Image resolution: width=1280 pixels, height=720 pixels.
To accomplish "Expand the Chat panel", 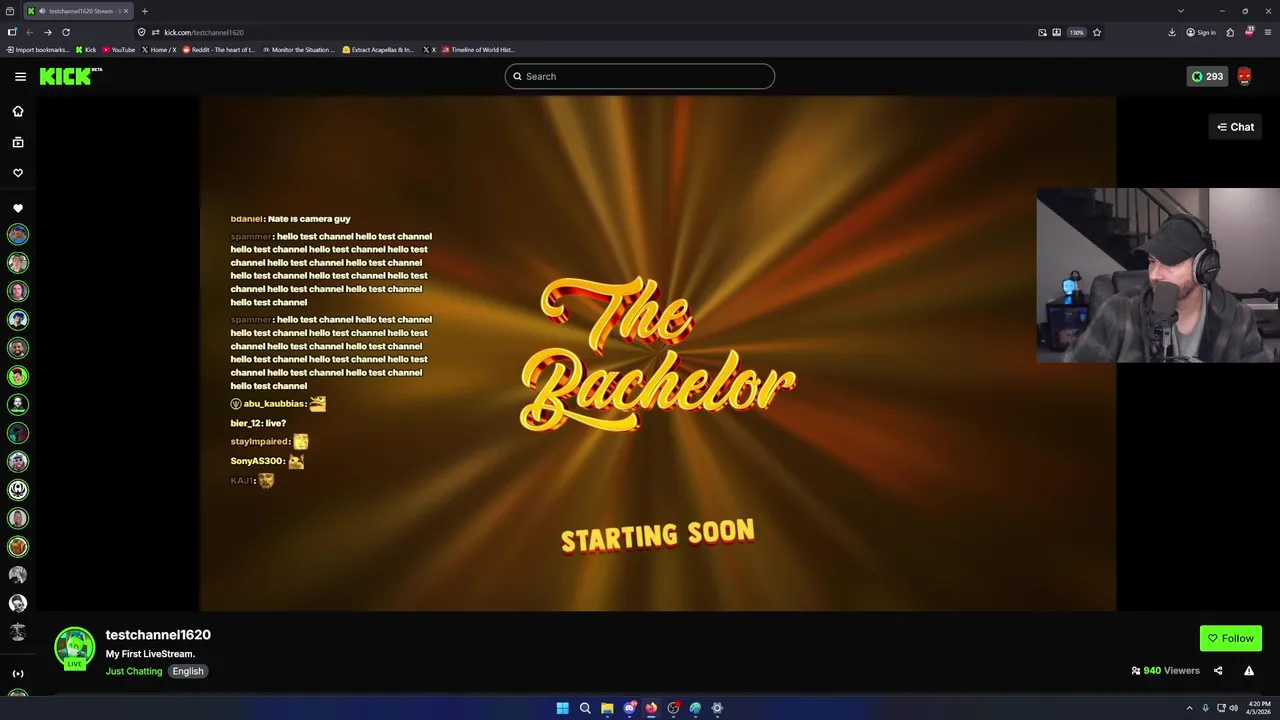I will (1235, 127).
